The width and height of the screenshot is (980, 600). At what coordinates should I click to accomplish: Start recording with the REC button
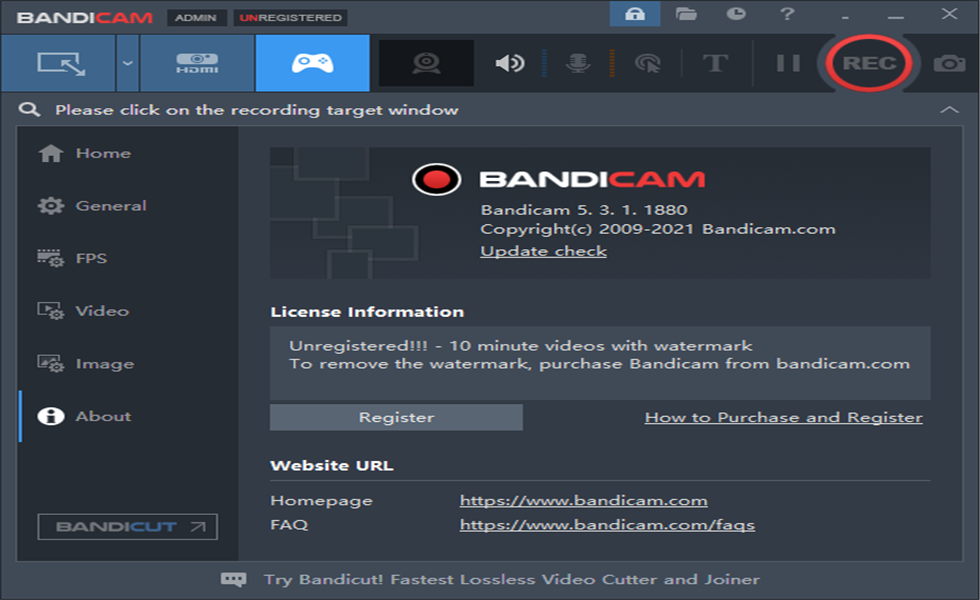(869, 63)
